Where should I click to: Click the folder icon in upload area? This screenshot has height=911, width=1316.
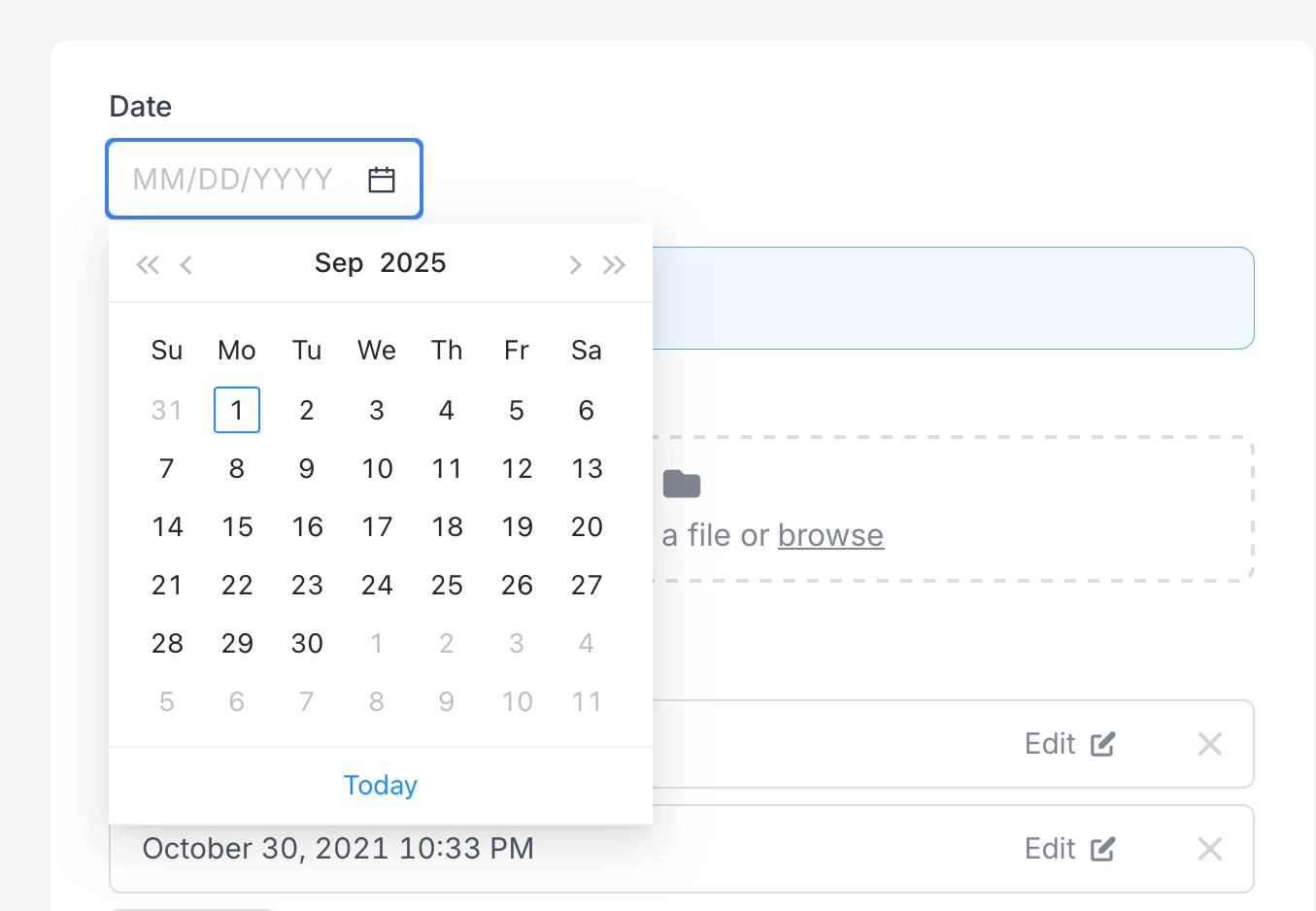[x=682, y=484]
